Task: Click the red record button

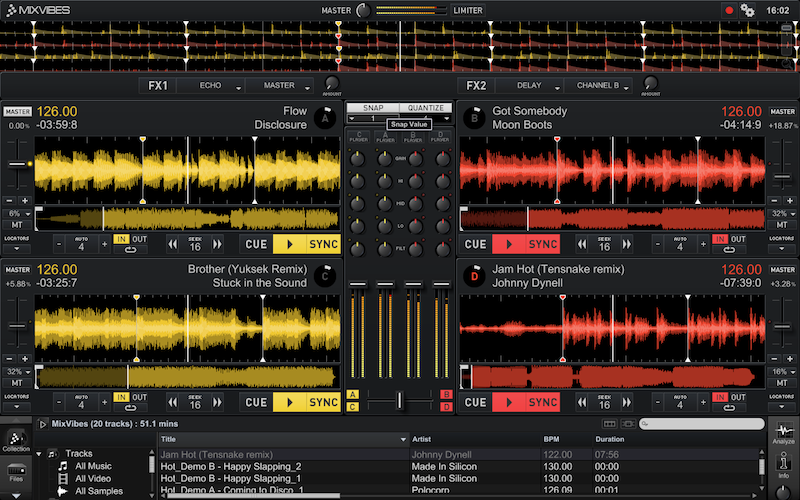Action: point(729,10)
